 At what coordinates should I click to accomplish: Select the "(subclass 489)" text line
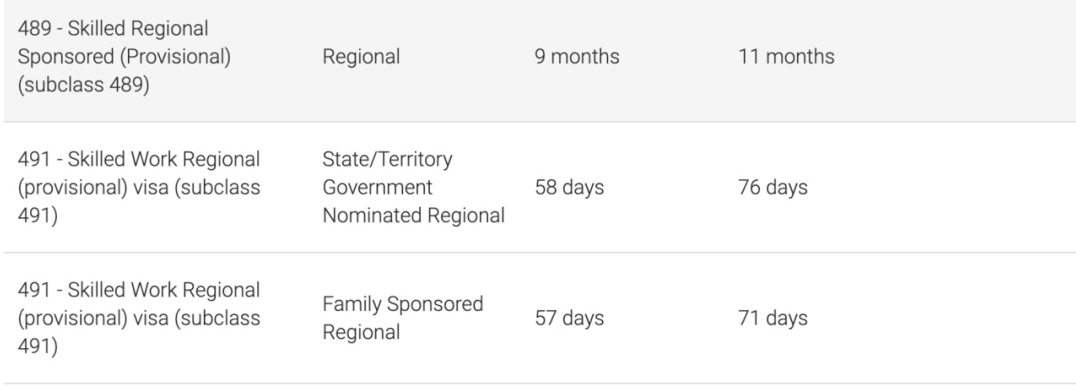coord(83,85)
